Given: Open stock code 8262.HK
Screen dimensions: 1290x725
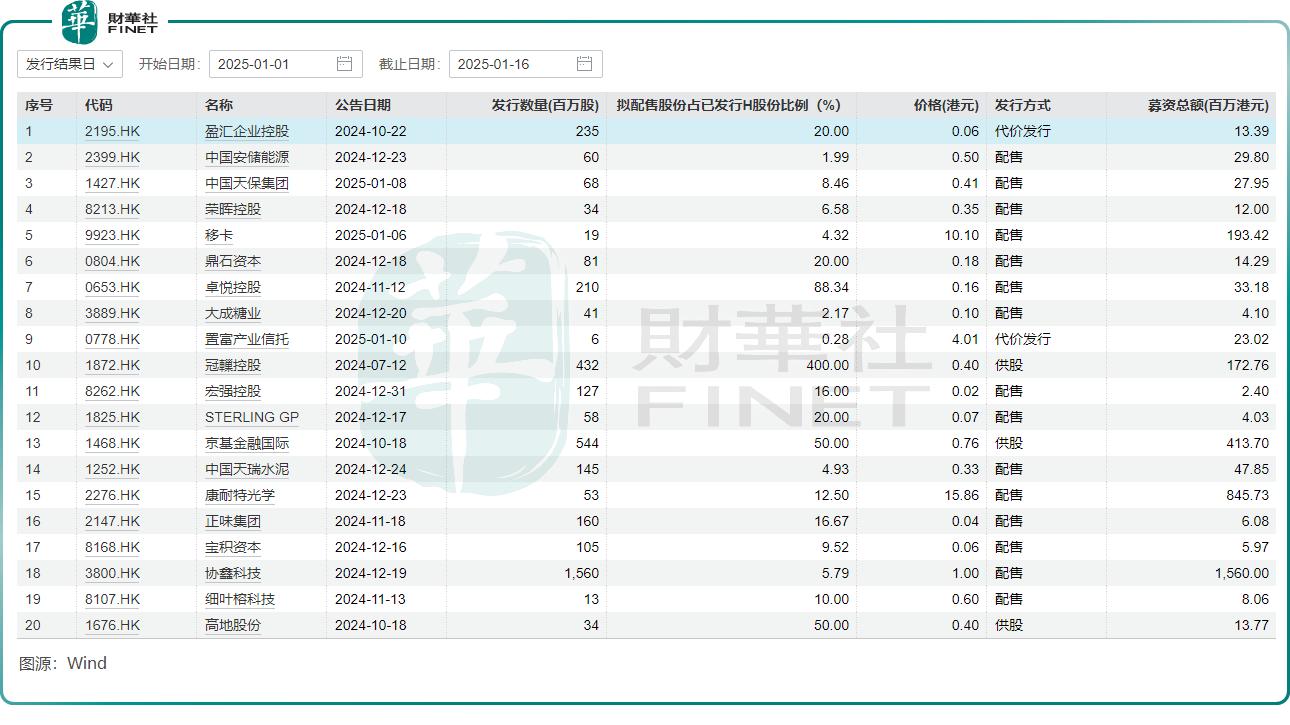Looking at the screenshot, I should pyautogui.click(x=113, y=391).
